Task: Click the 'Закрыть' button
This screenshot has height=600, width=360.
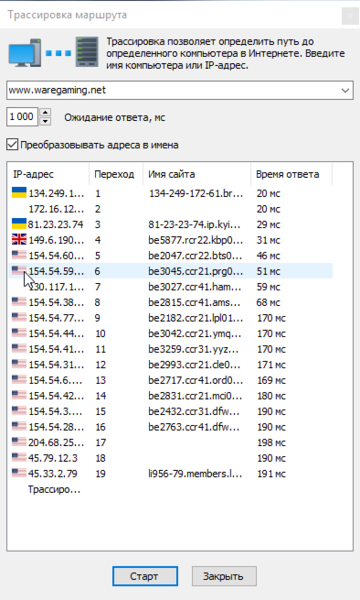Action: click(224, 576)
